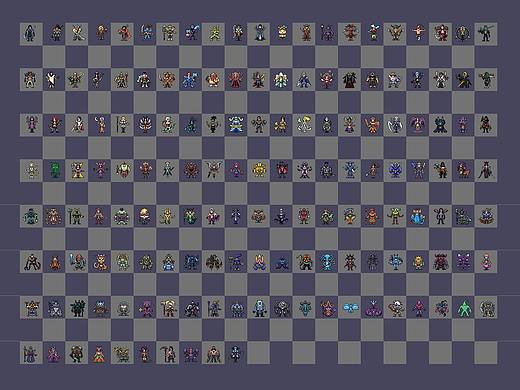Pick the robed wizard with staff starting bottom row
This screenshot has height=390, width=520.
30,353
